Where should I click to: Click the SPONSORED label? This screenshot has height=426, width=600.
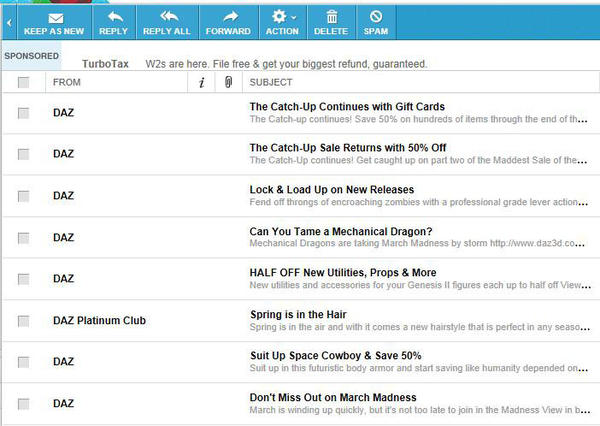(x=31, y=56)
